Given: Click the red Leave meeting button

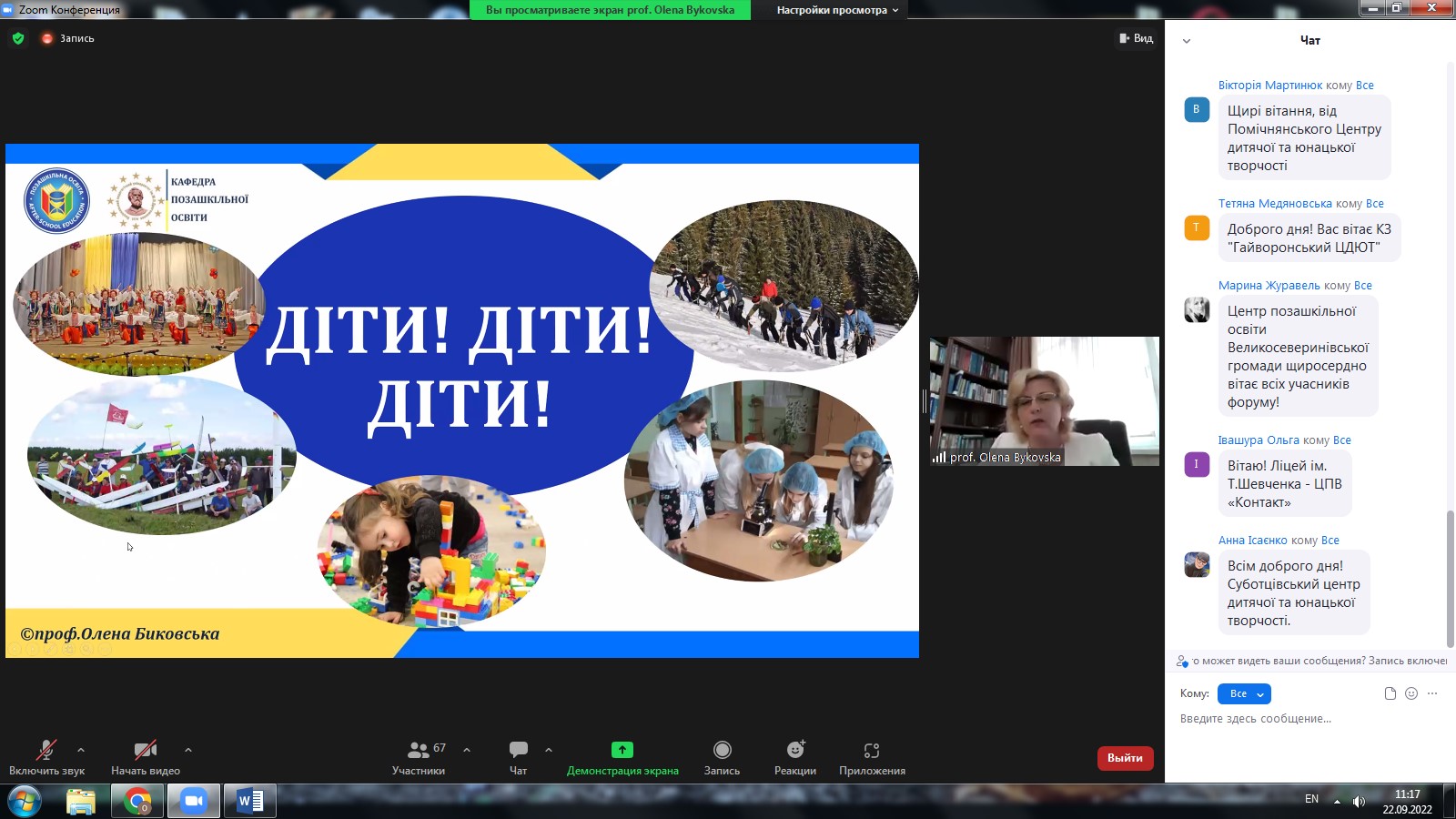Looking at the screenshot, I should click(1125, 758).
